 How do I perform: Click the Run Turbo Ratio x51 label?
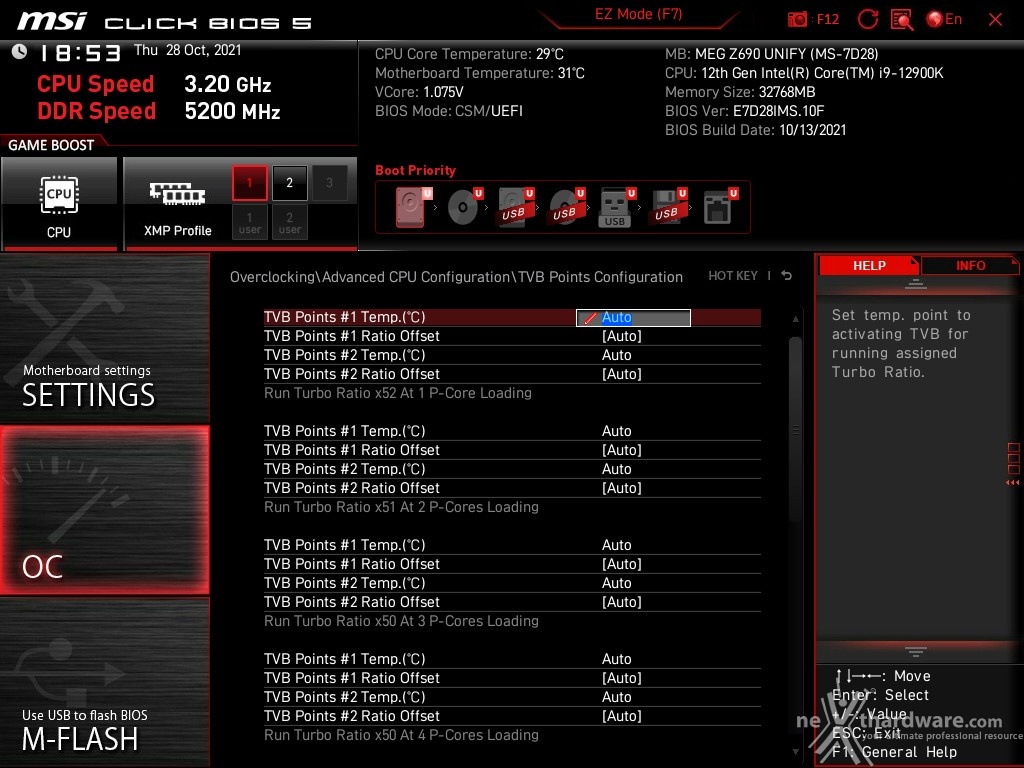401,507
